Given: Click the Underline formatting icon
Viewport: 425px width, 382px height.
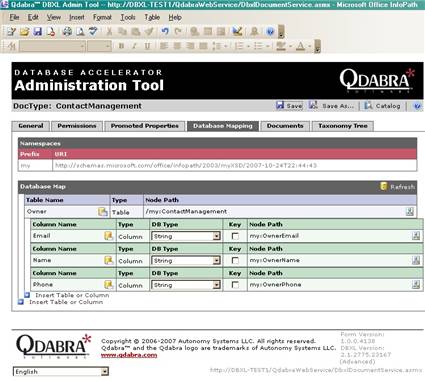Looking at the screenshot, I should click(x=147, y=46).
